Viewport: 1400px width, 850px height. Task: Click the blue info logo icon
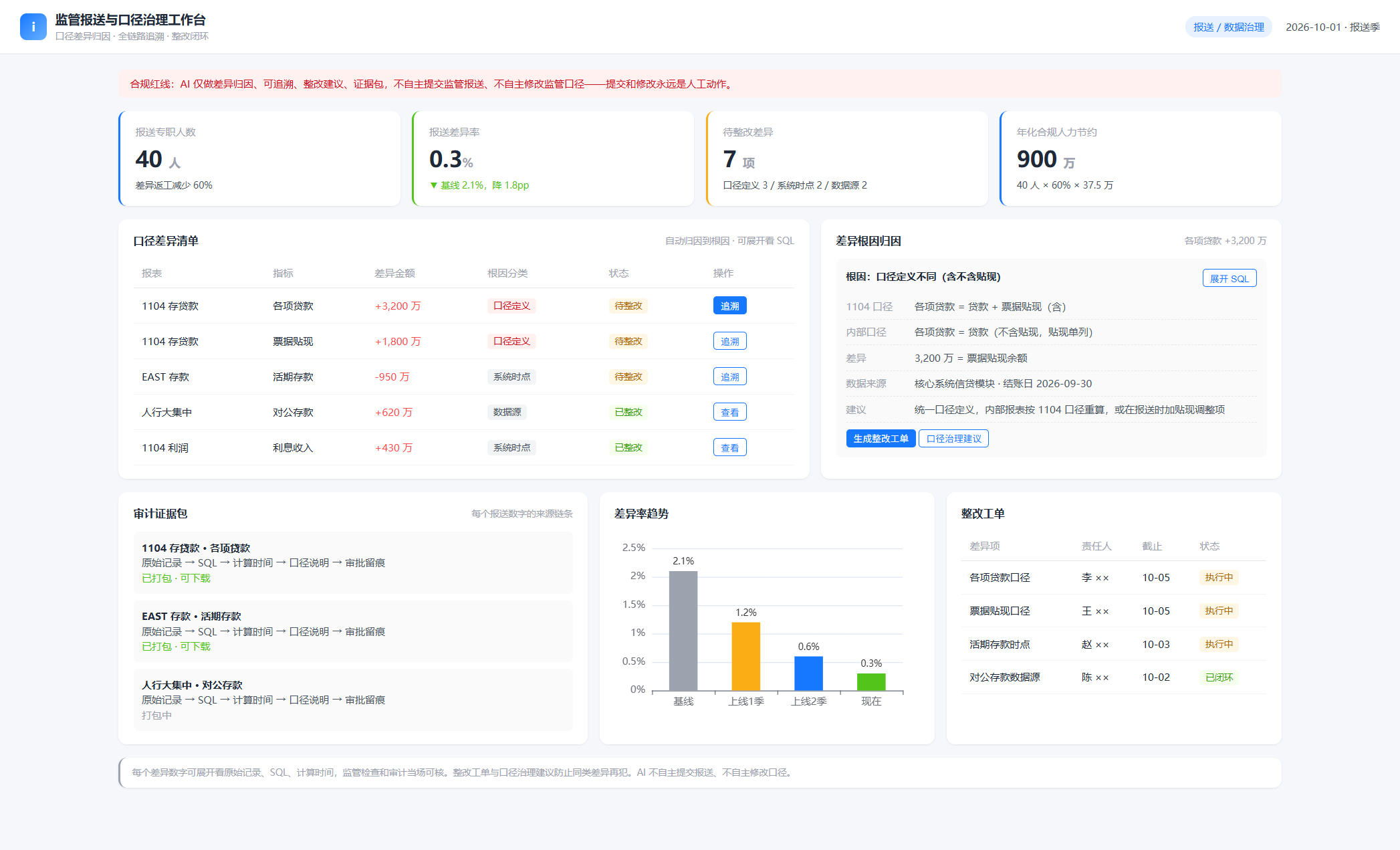(33, 27)
